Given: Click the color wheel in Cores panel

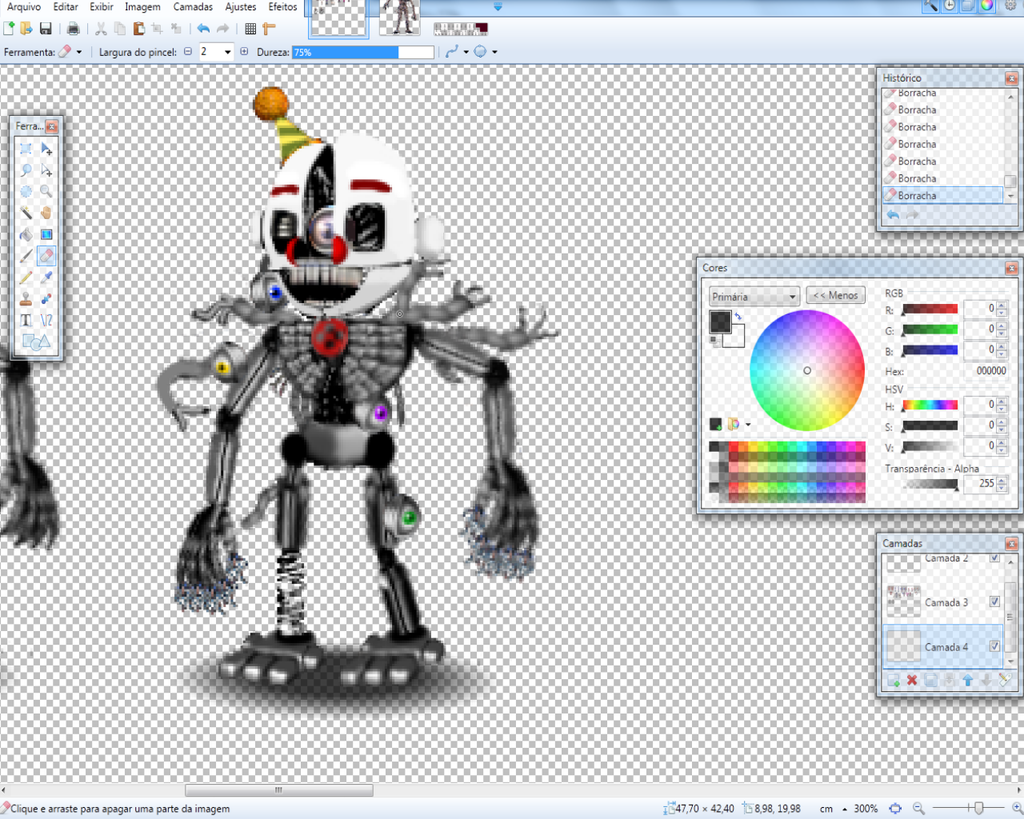Looking at the screenshot, I should tap(807, 370).
